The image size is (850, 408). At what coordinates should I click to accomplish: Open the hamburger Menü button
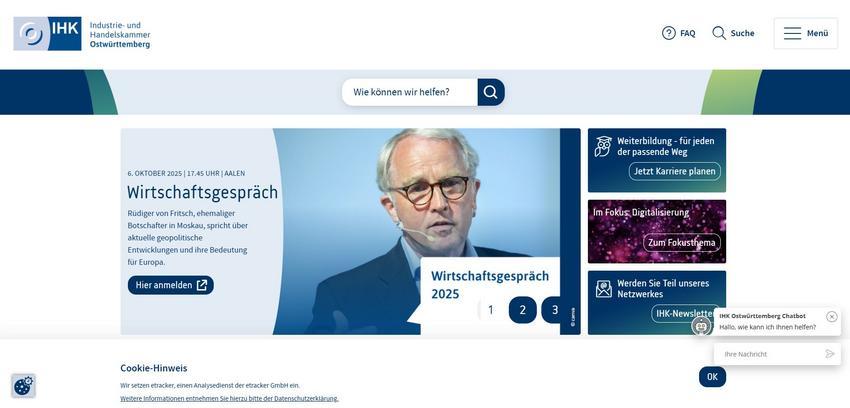tap(806, 34)
